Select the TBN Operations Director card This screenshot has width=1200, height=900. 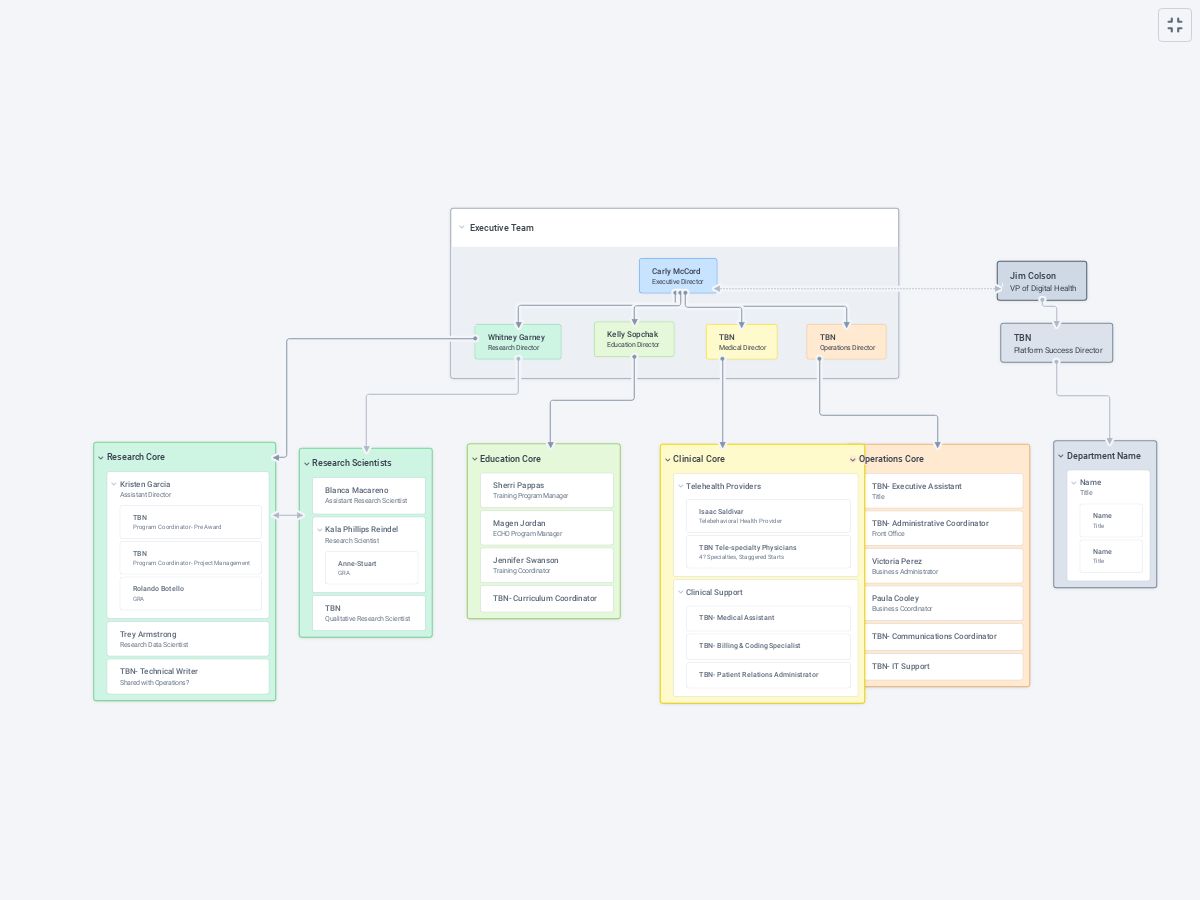(846, 342)
